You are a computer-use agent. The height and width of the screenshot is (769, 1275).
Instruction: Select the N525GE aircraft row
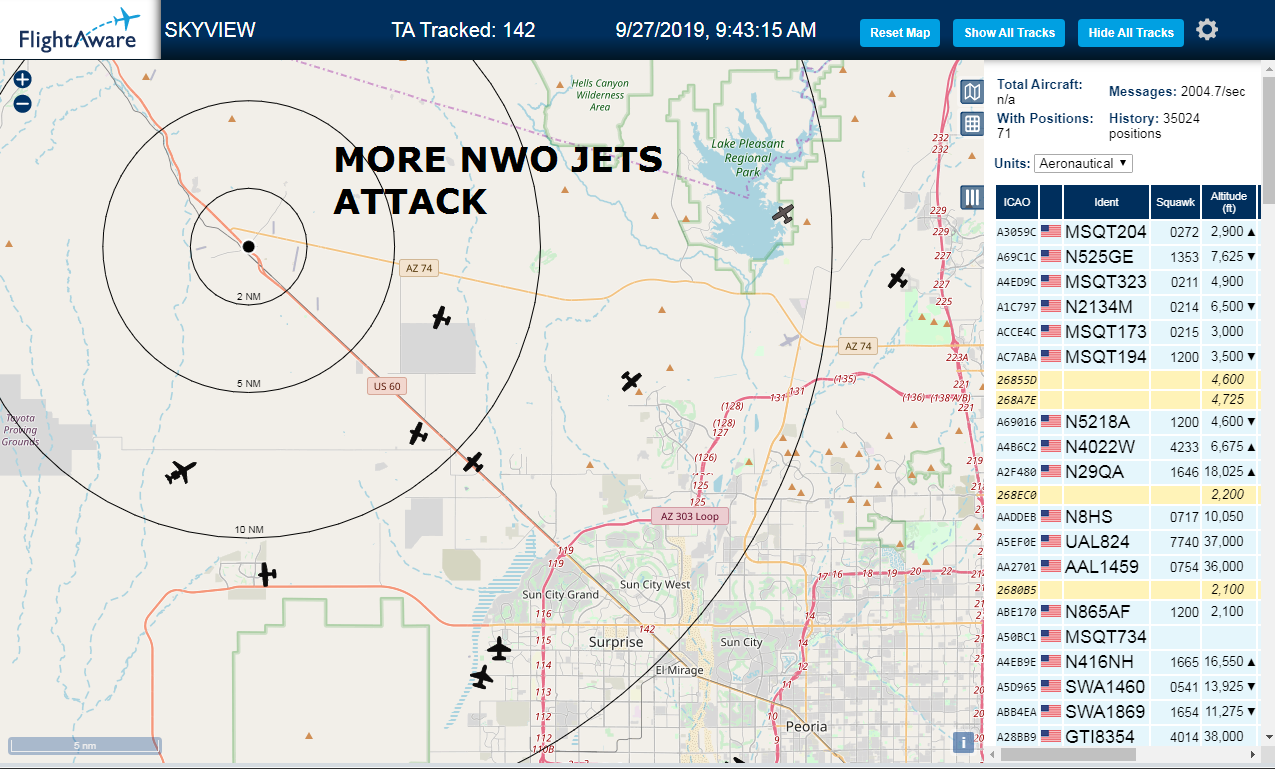1127,257
